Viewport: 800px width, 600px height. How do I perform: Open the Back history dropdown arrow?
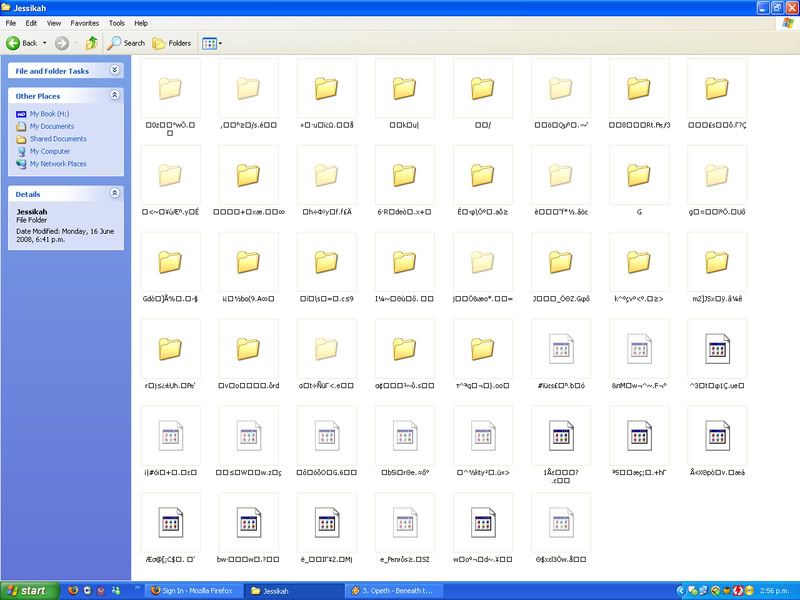pyautogui.click(x=43, y=43)
